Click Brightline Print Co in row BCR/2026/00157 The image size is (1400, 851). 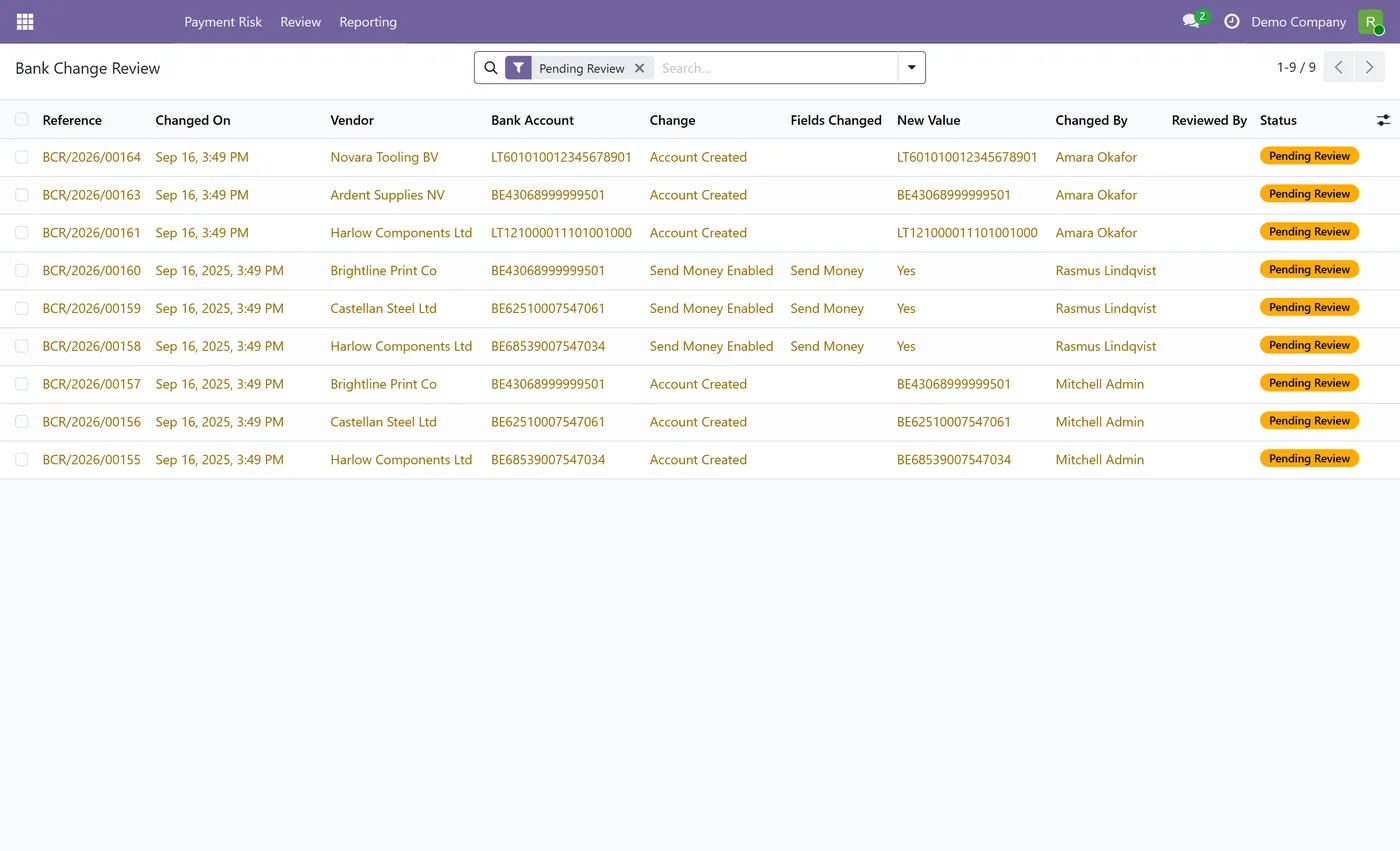383,384
